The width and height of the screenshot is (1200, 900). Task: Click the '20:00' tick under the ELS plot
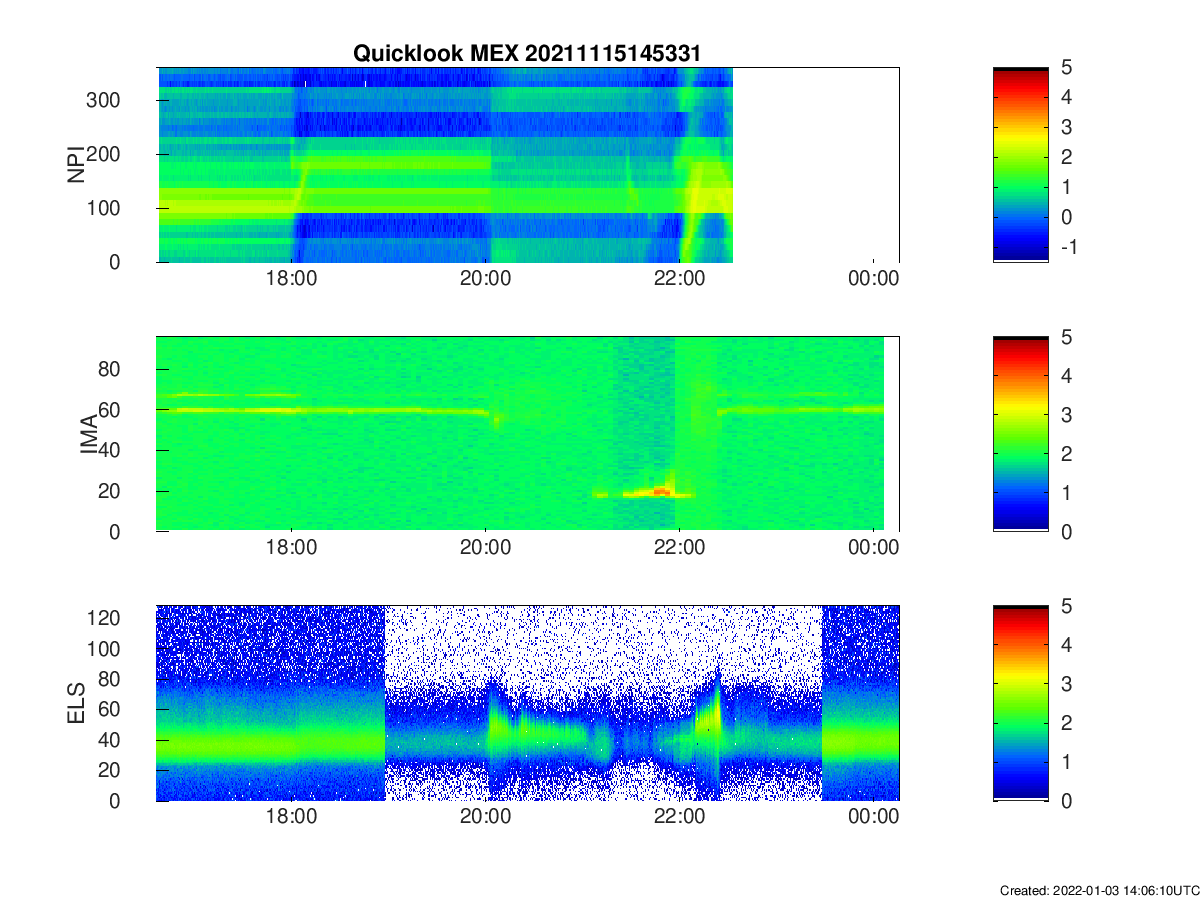[x=485, y=817]
